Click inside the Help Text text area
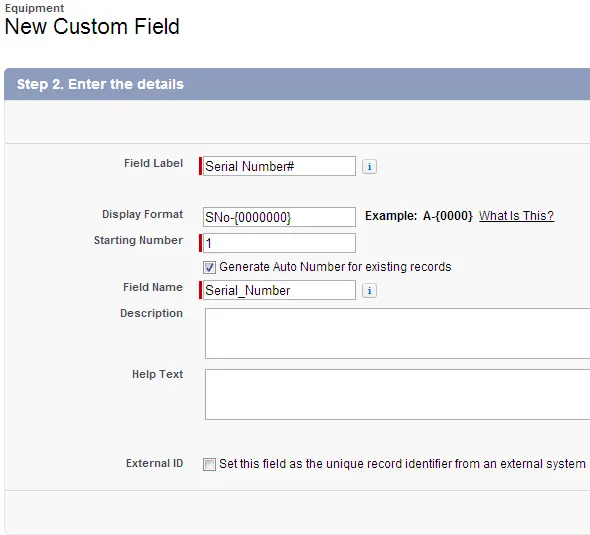The image size is (590, 535). pos(397,394)
